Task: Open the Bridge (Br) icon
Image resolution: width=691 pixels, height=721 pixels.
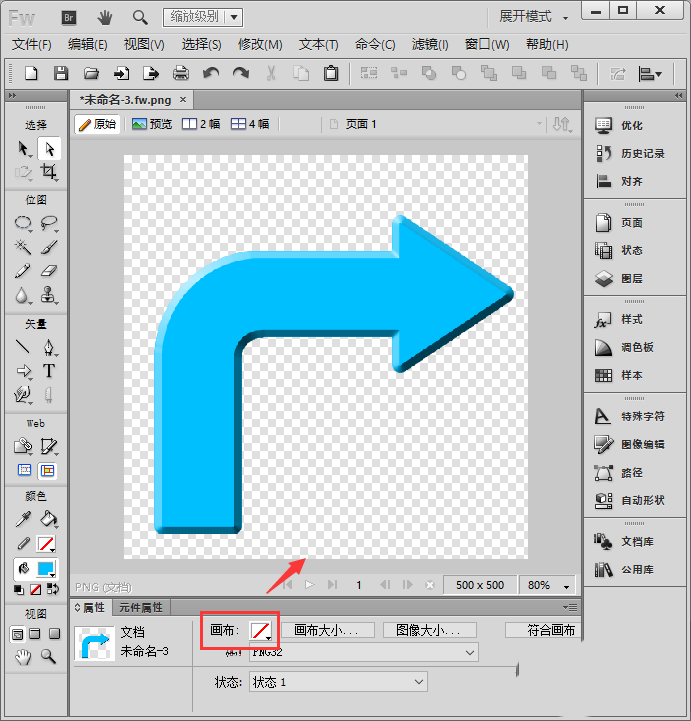Action: point(69,18)
